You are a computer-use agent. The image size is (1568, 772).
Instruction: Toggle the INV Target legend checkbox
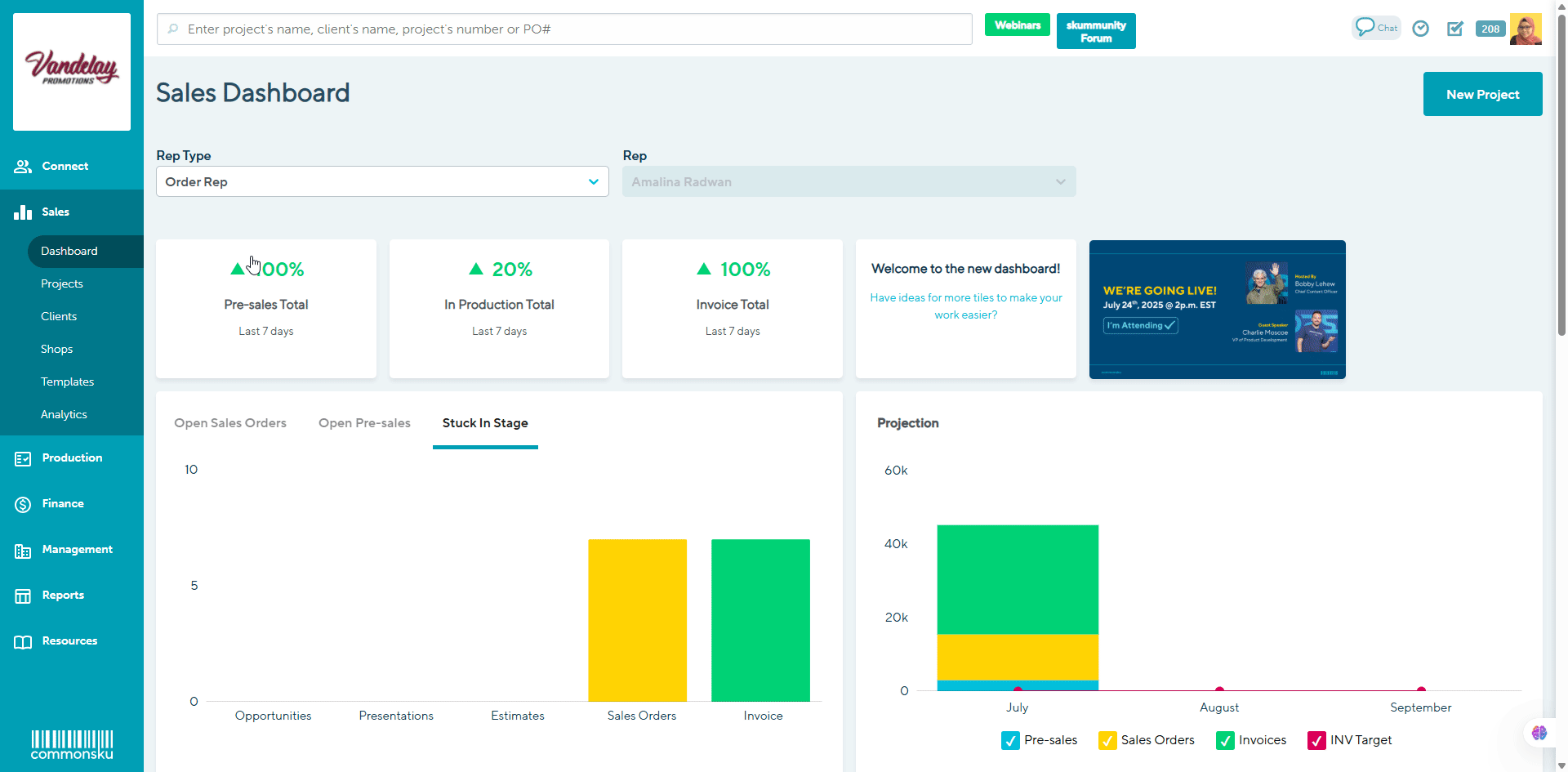[1316, 740]
